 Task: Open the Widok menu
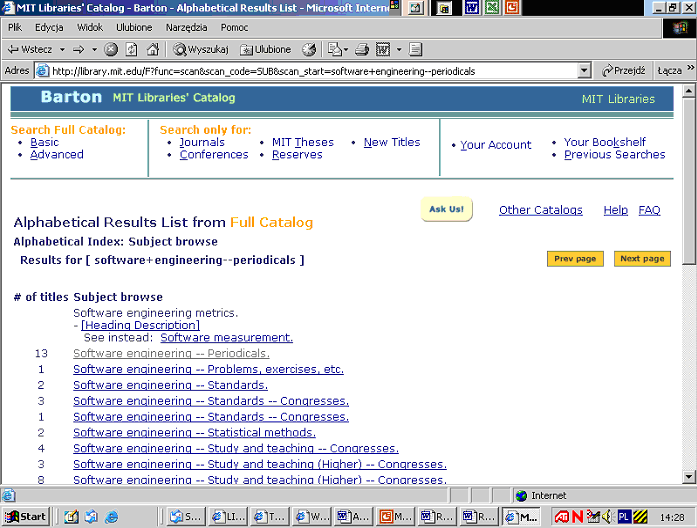click(90, 27)
